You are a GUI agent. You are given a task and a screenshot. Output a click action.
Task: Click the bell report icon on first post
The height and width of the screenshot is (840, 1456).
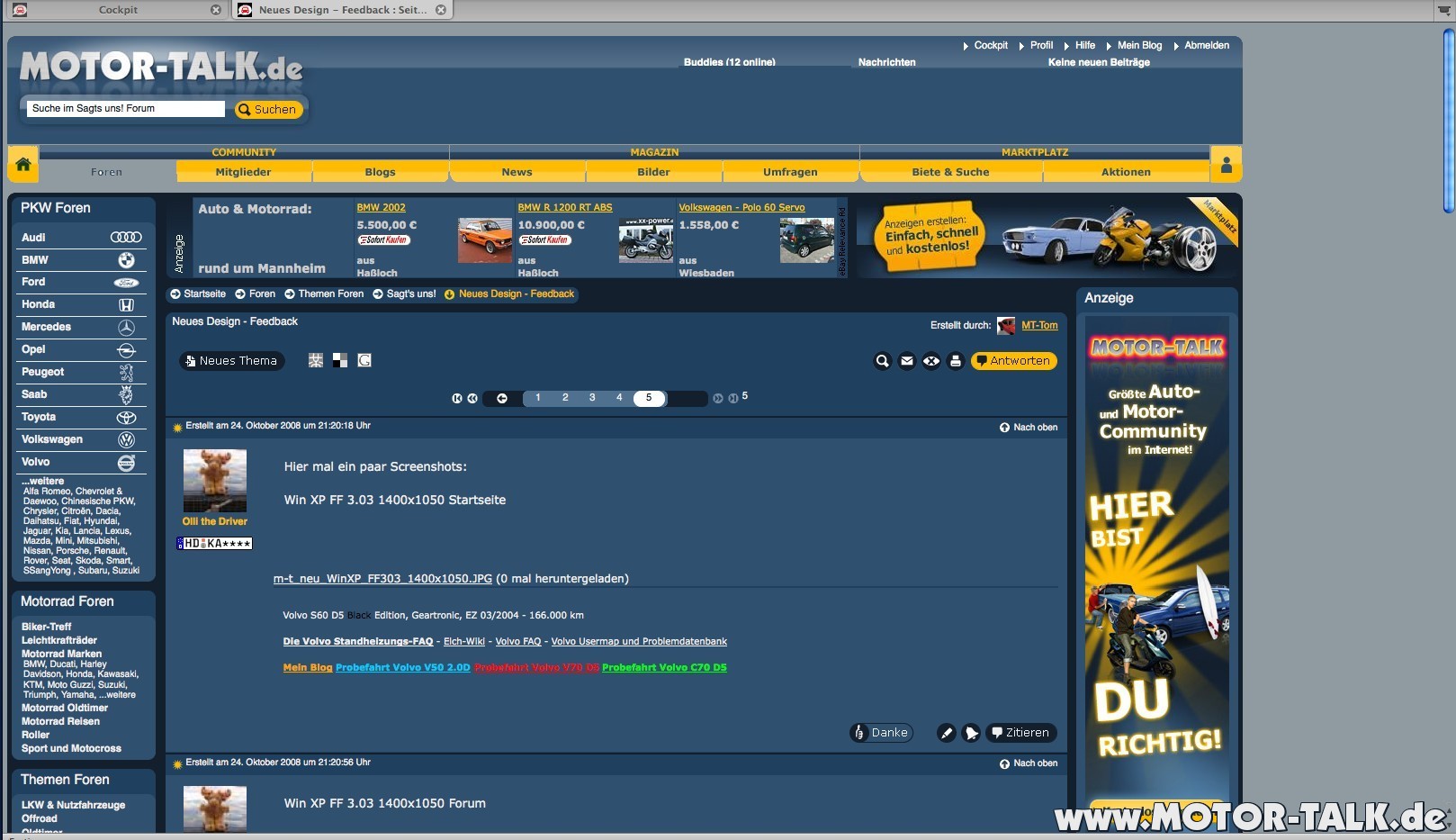click(971, 733)
